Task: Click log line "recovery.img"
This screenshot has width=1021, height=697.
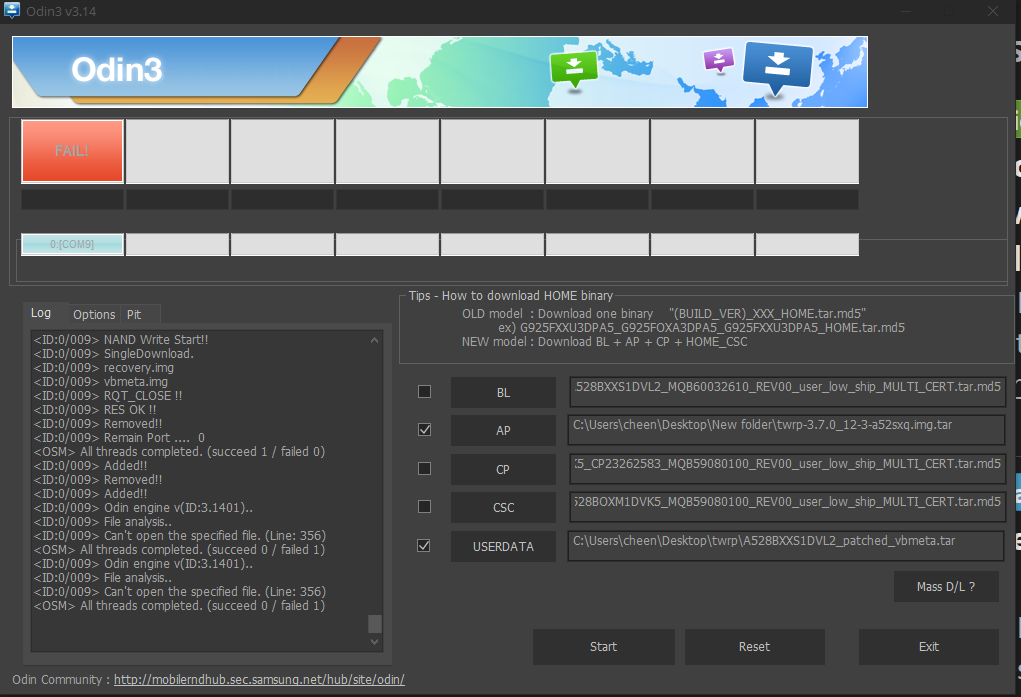Action: [104, 368]
